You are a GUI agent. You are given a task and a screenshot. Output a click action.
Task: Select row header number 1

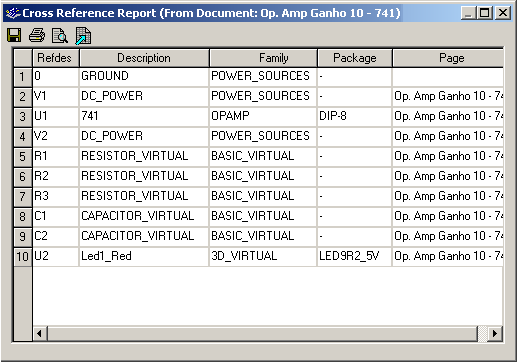[x=23, y=77]
